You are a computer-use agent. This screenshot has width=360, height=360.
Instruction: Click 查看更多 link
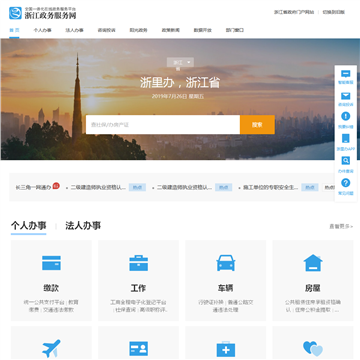coord(341,226)
